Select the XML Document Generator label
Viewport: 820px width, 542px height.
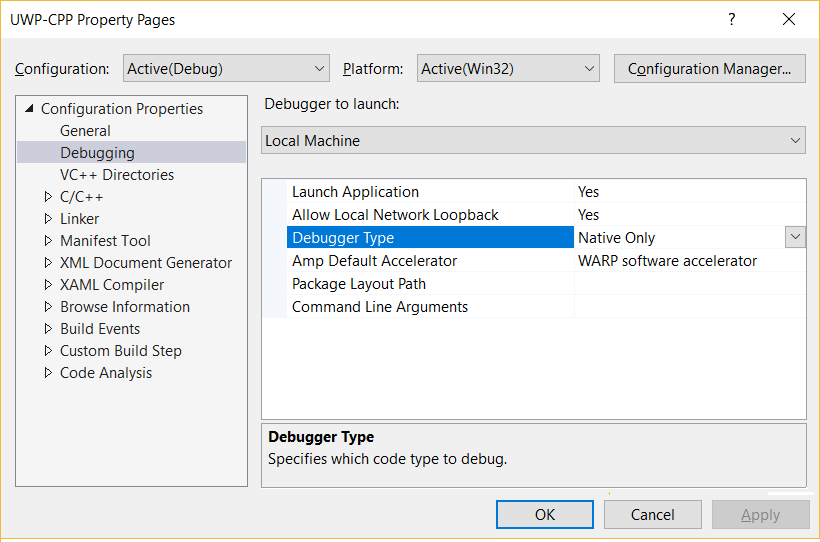point(146,263)
